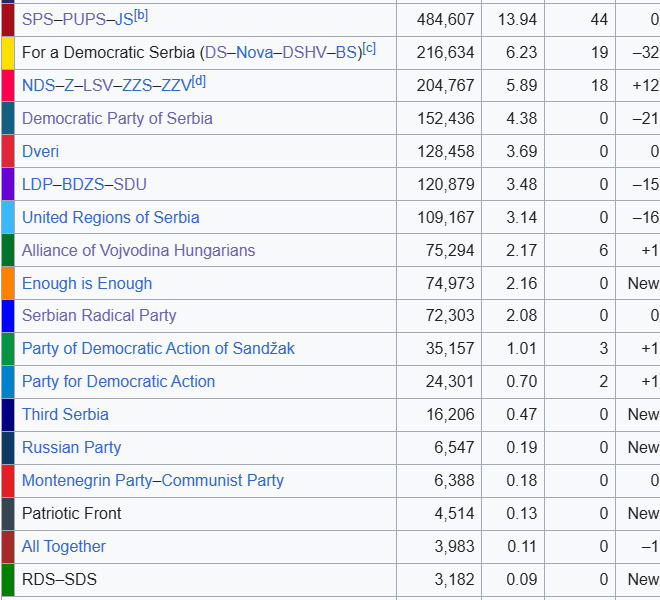Open the DS link in Democratic Serbia row
The image size is (660, 600).
tap(218, 52)
